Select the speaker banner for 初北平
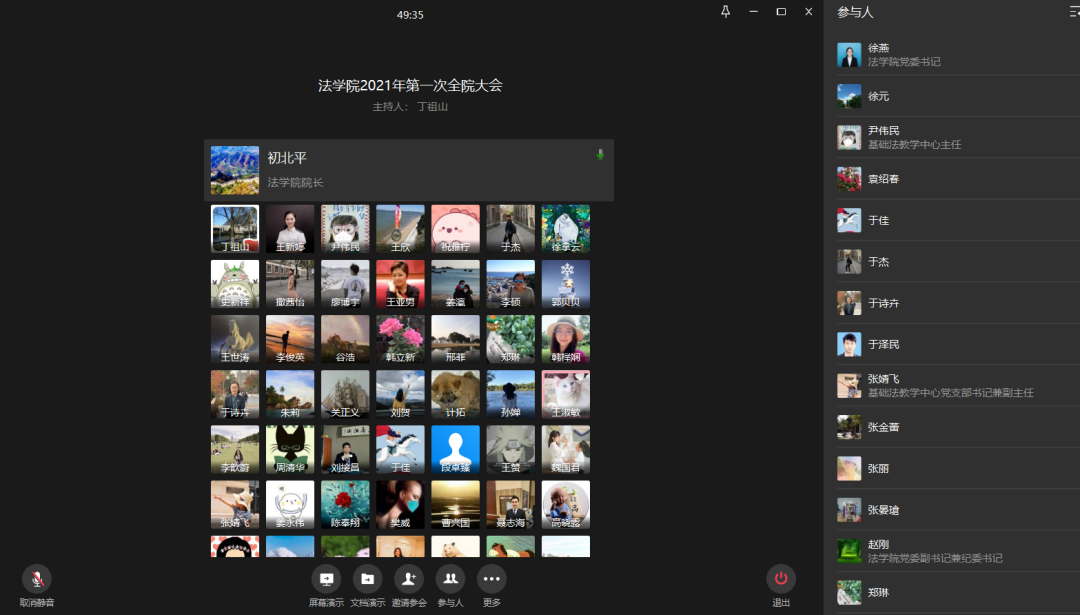Screen dimensions: 1080x615 pos(408,170)
